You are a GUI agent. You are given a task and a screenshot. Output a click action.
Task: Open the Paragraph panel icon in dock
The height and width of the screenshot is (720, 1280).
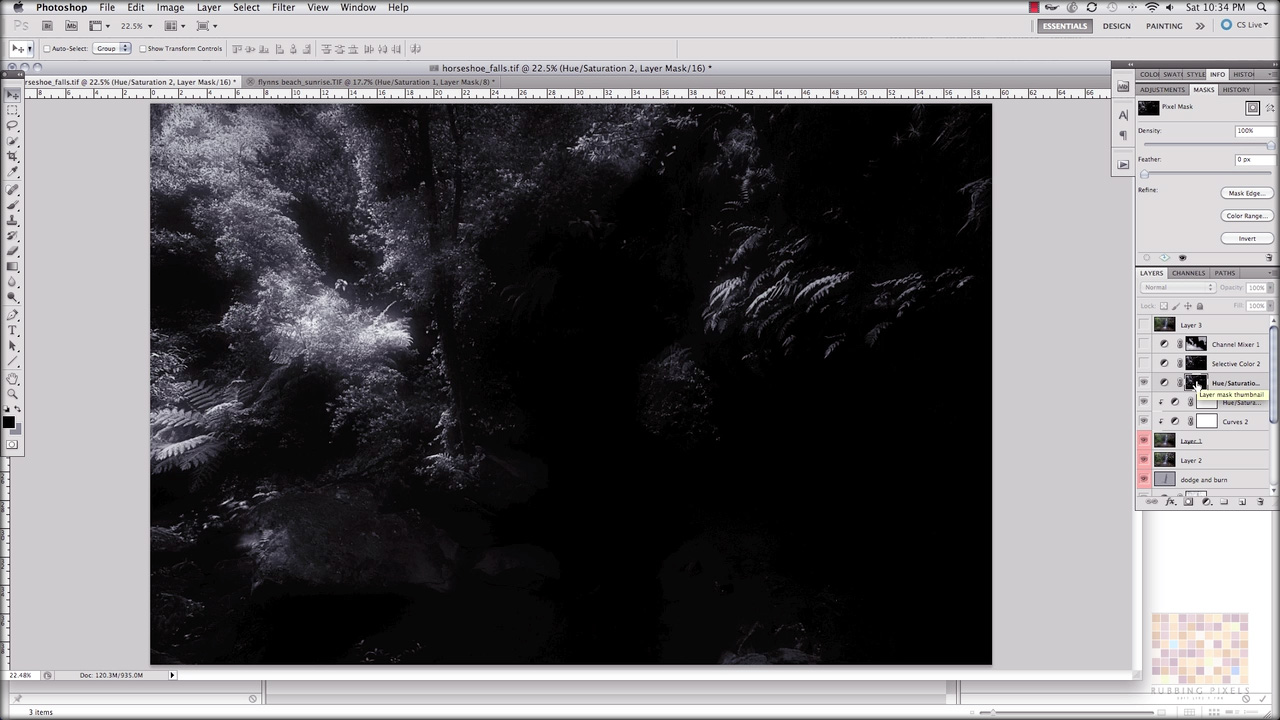click(1123, 135)
